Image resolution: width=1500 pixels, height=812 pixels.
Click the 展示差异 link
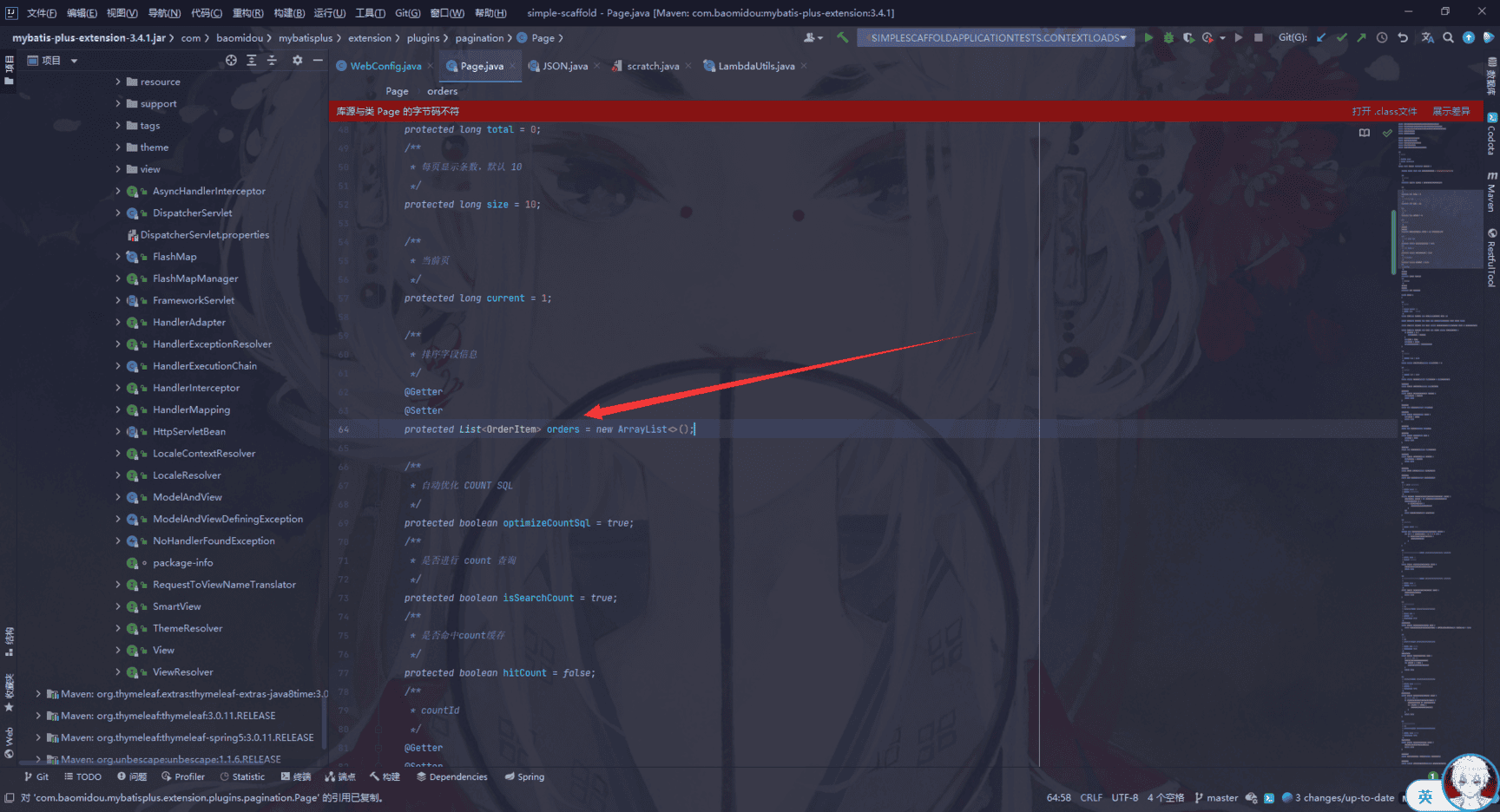1451,112
